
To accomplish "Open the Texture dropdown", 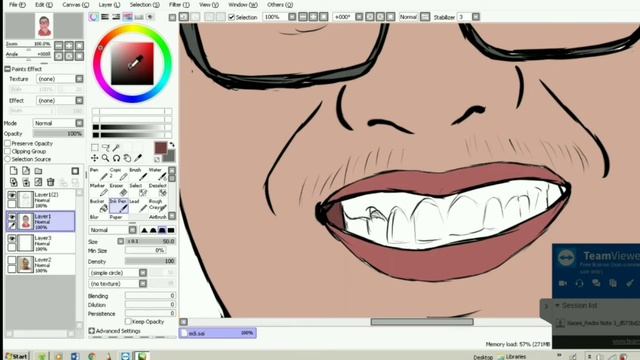I will (x=60, y=79).
